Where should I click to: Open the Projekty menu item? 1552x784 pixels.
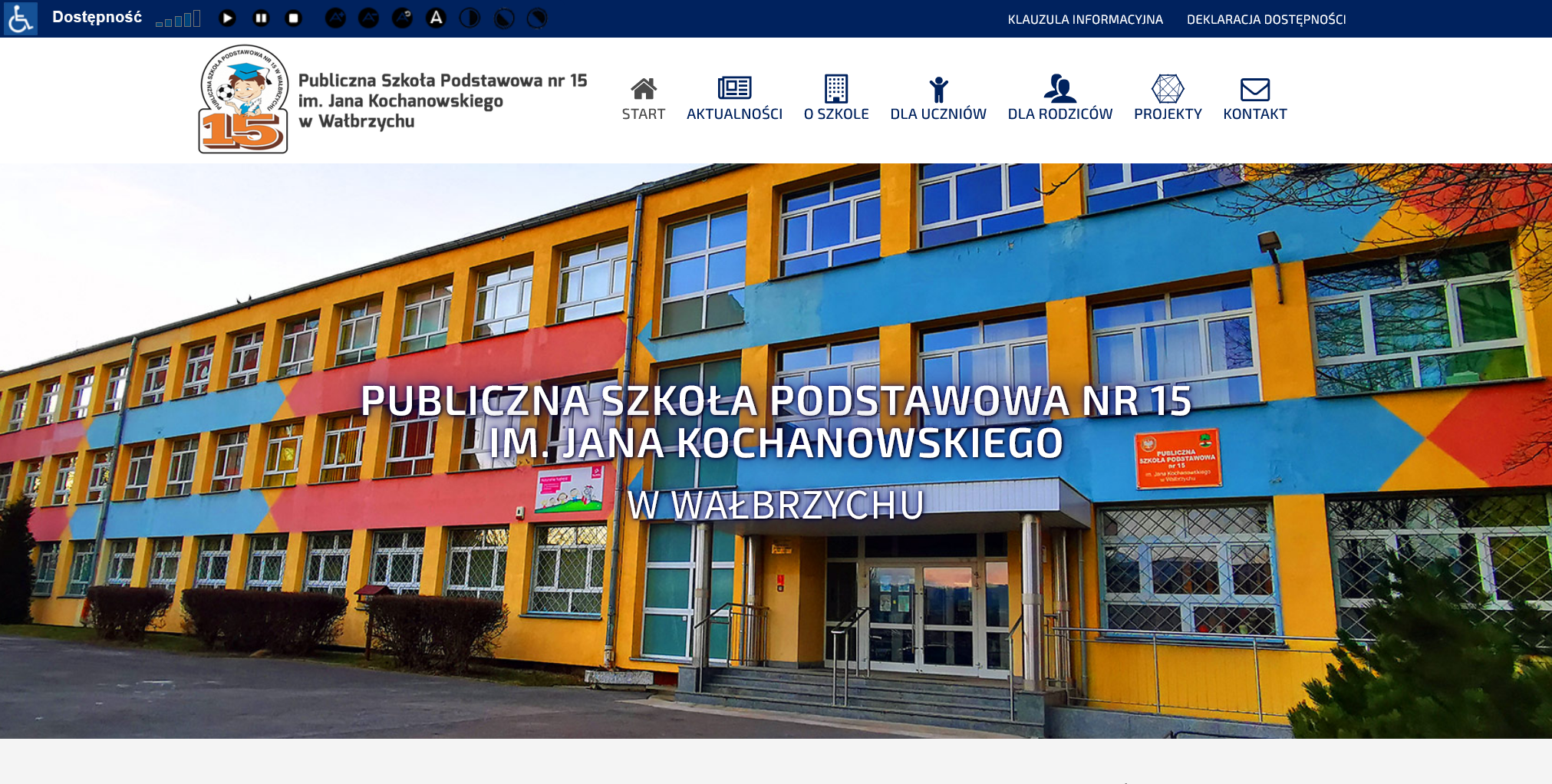tap(1167, 100)
